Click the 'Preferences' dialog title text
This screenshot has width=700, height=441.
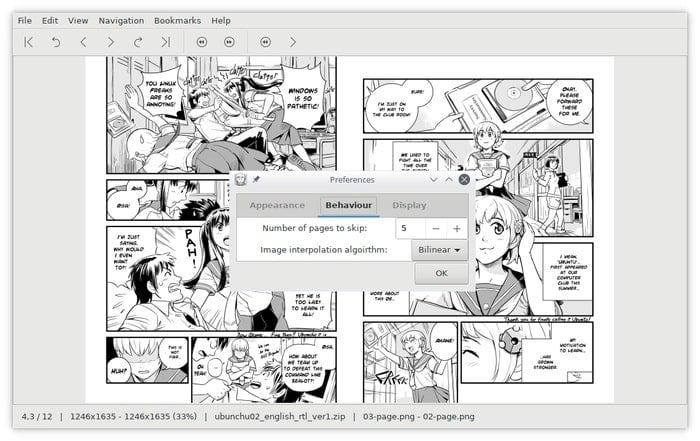[x=352, y=179]
